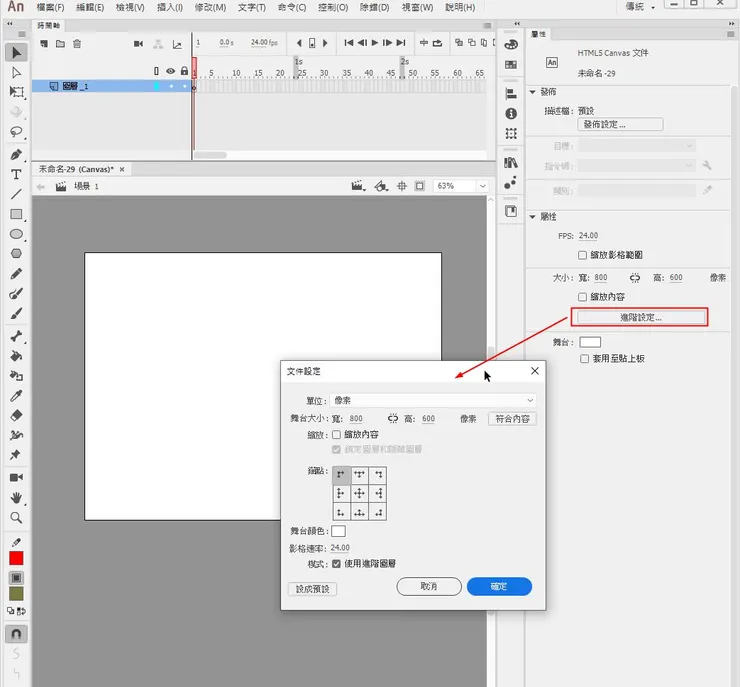Select the Eraser tool
The height and width of the screenshot is (687, 740).
pos(16,415)
